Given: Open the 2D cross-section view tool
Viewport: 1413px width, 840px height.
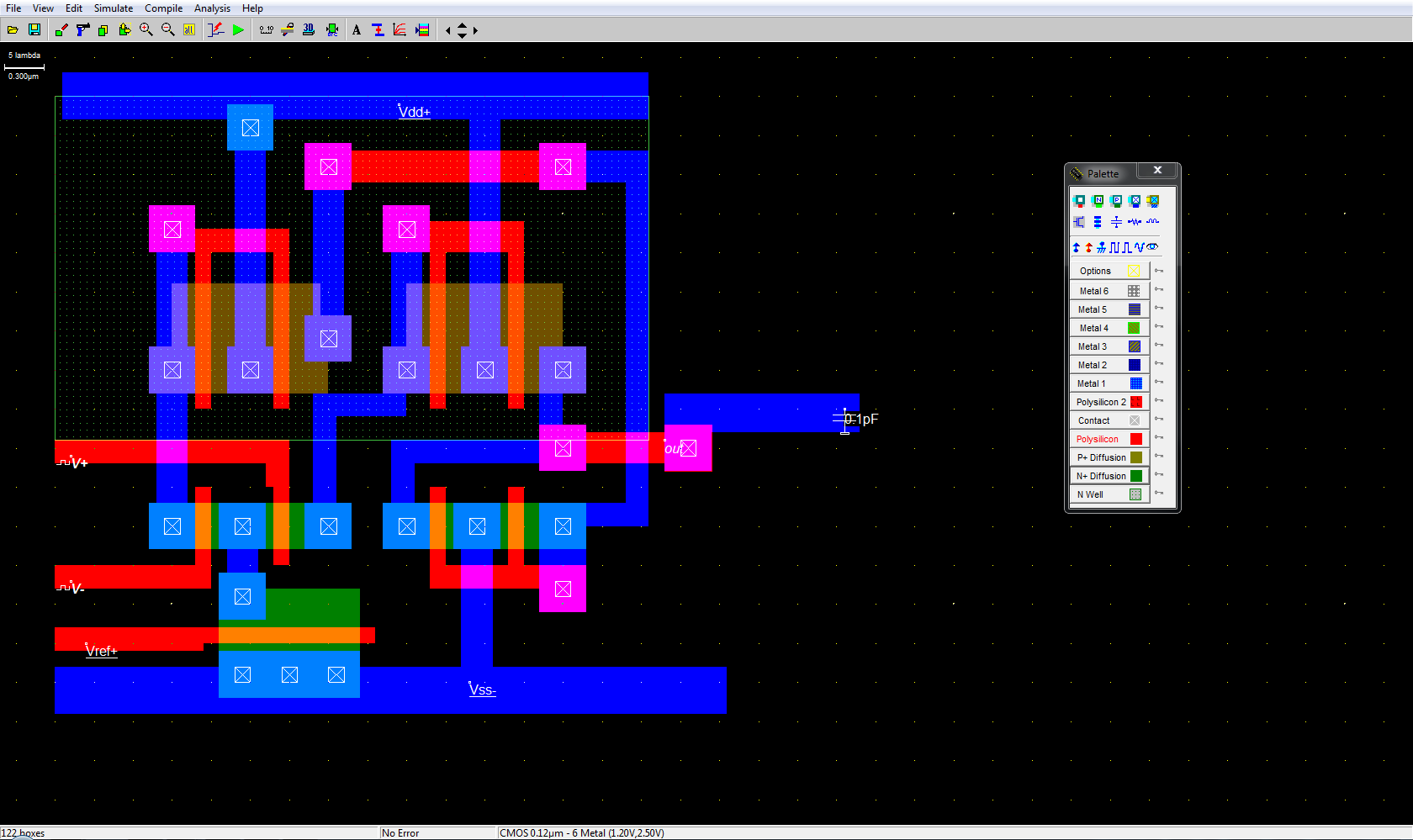Looking at the screenshot, I should [288, 30].
